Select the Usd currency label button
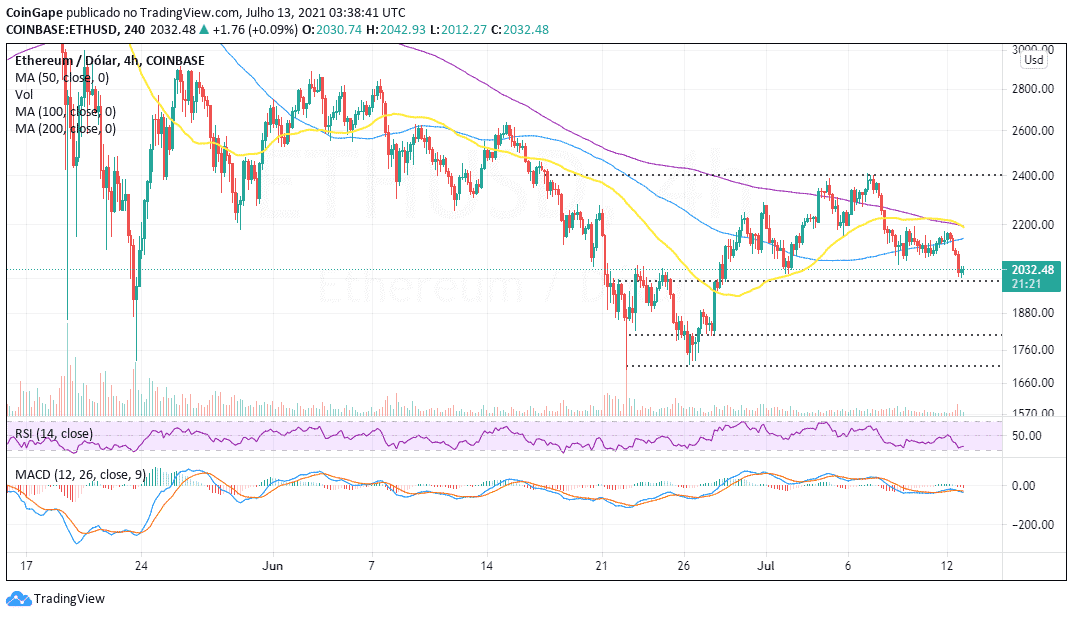 click(x=1034, y=60)
